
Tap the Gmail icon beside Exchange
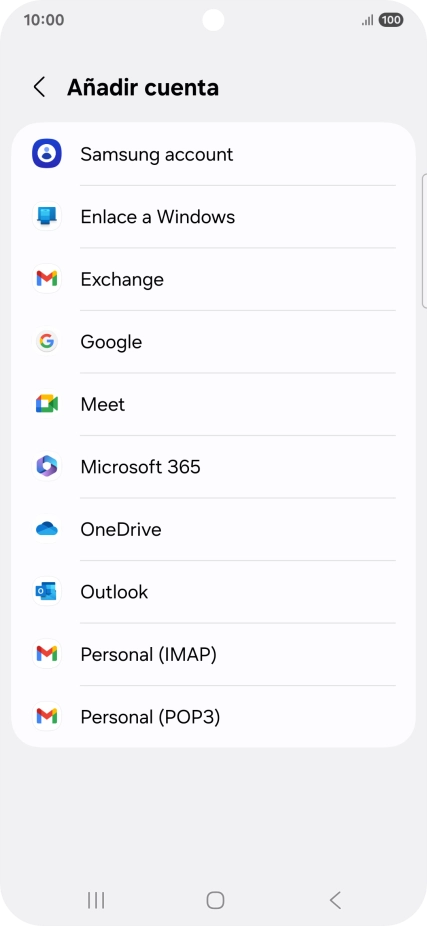[47, 279]
